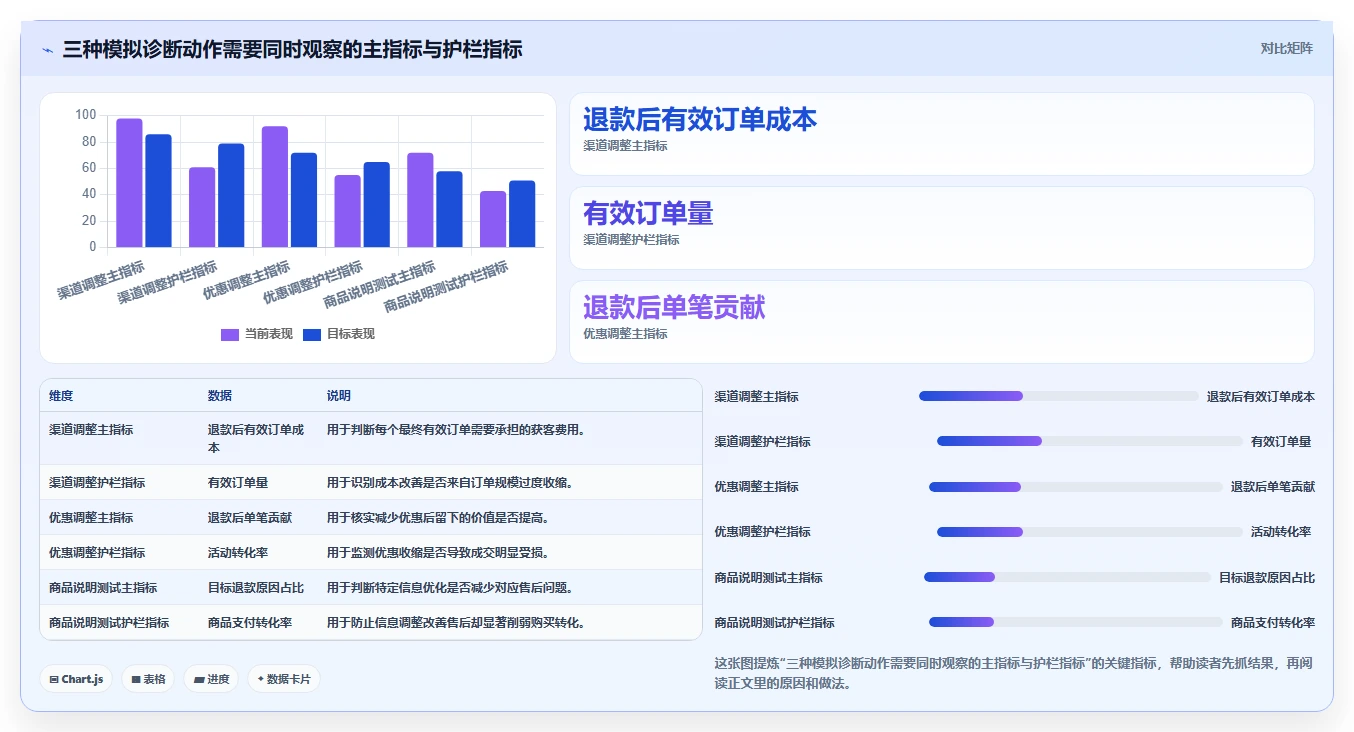Click the 数据卡片 tag chip
Viewport: 1354px width, 732px height.
(x=284, y=679)
